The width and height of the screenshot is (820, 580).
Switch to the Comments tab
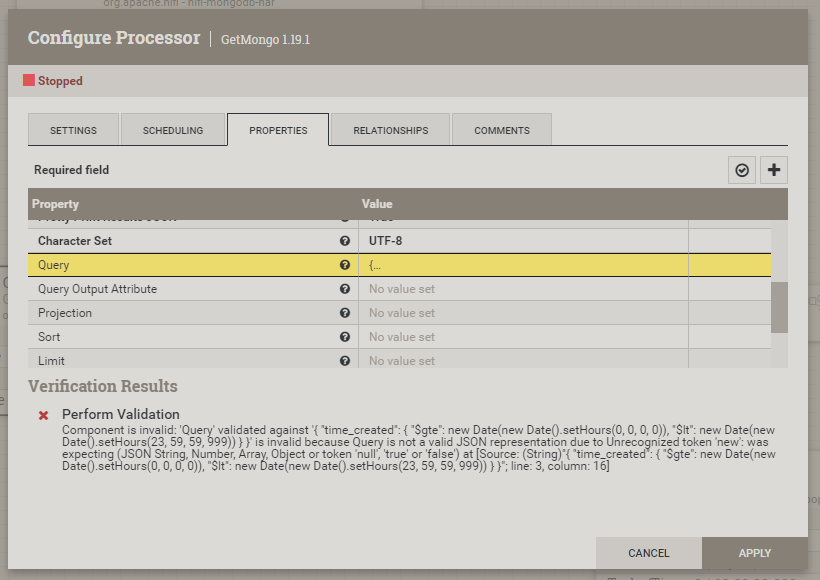coord(501,129)
